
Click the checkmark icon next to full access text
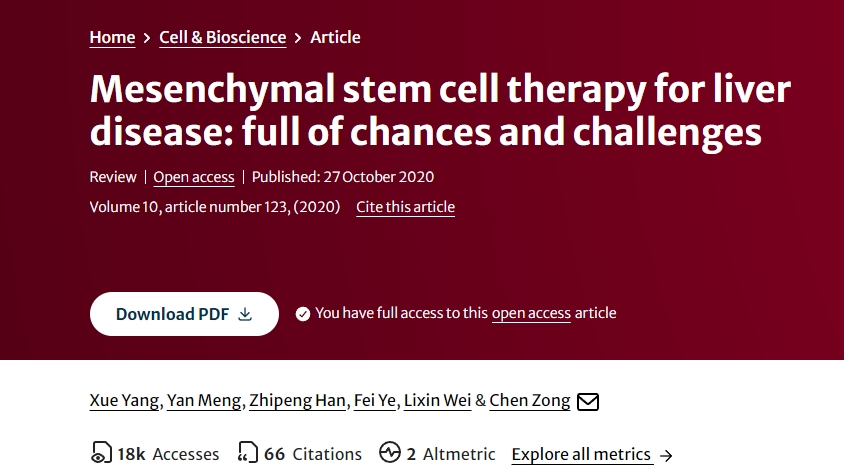tap(303, 314)
